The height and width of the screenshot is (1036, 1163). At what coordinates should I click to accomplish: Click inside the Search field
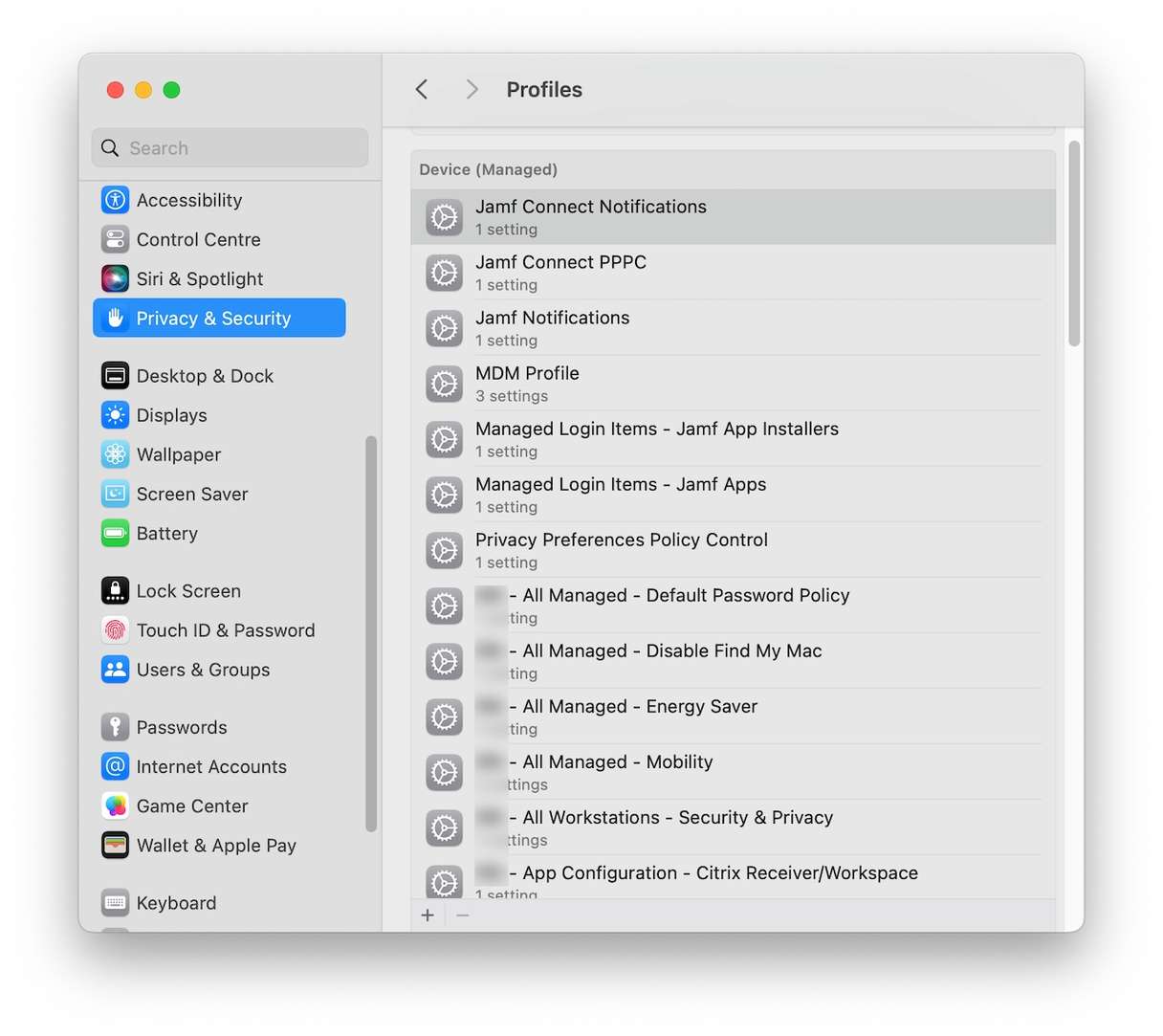coord(230,147)
